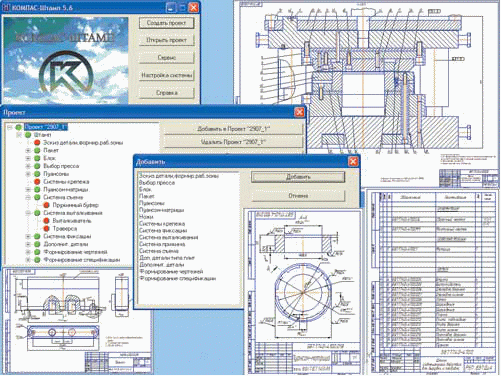Select Пакет in the Добавить list
The height and width of the screenshot is (376, 501).
[x=146, y=196]
